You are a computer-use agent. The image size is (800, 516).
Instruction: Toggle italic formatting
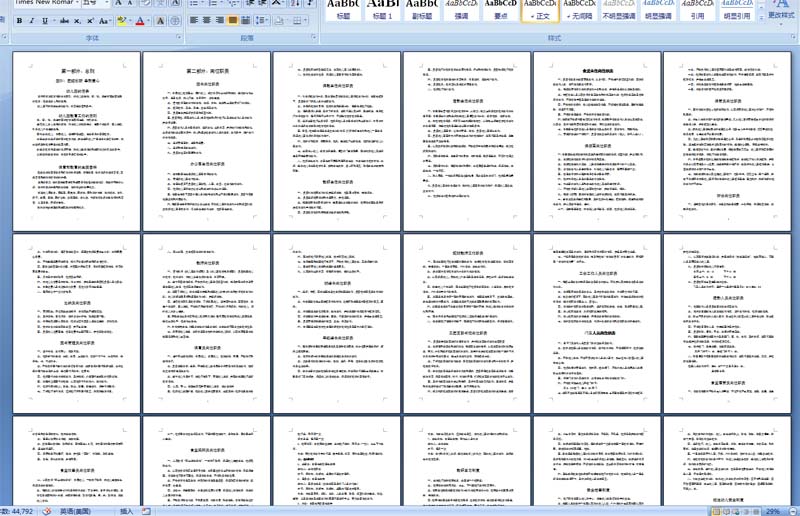(32, 21)
